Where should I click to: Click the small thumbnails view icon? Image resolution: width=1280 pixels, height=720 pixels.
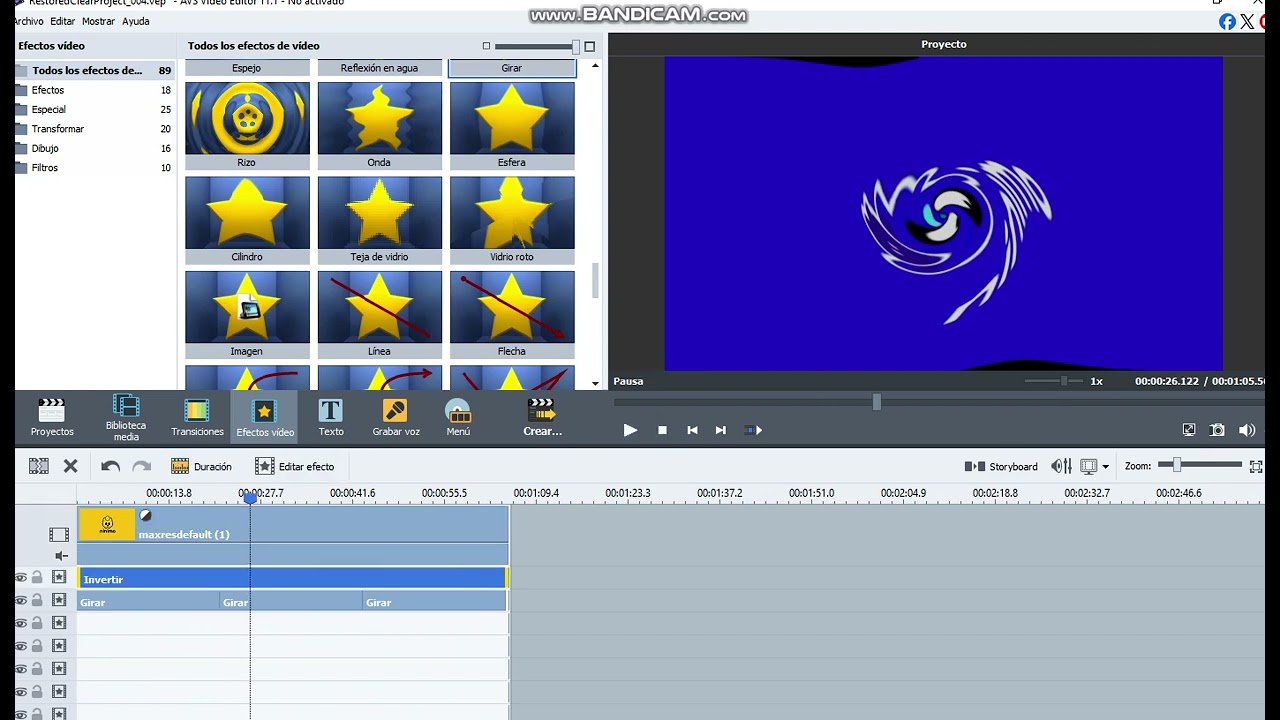(x=486, y=46)
